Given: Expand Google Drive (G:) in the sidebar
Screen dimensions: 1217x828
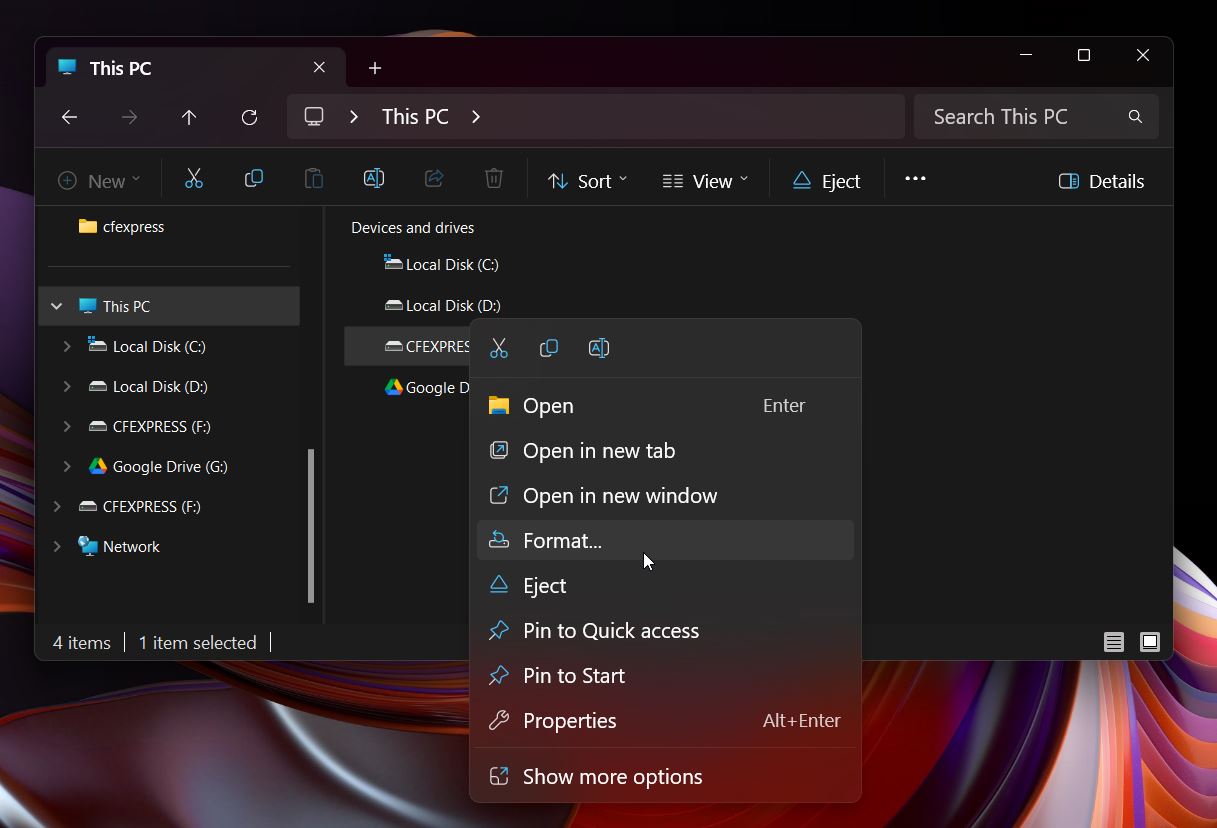Looking at the screenshot, I should click(x=67, y=466).
